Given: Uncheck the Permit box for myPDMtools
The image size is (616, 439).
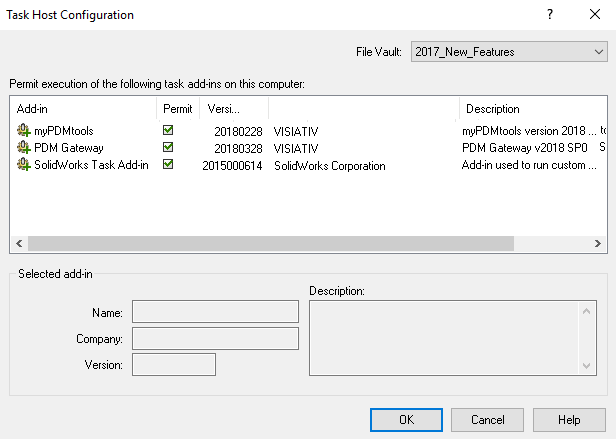Looking at the screenshot, I should tap(168, 130).
